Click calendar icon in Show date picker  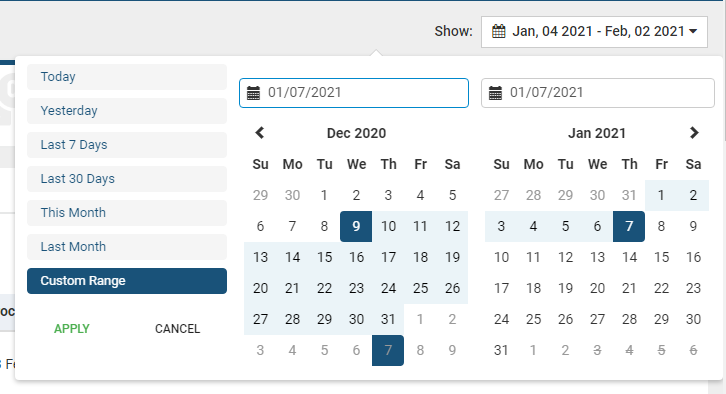(499, 31)
